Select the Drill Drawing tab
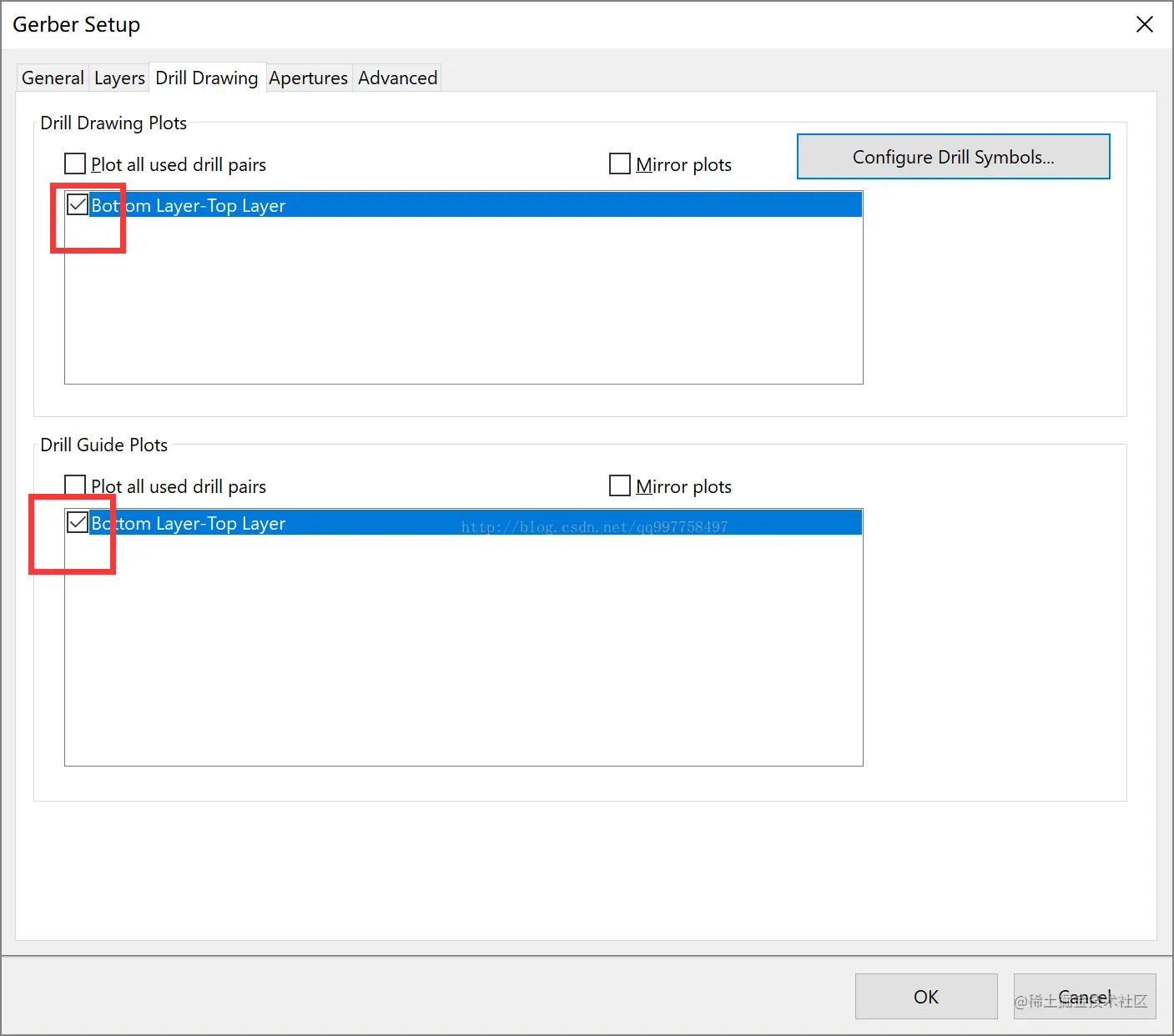1174x1036 pixels. coord(207,78)
